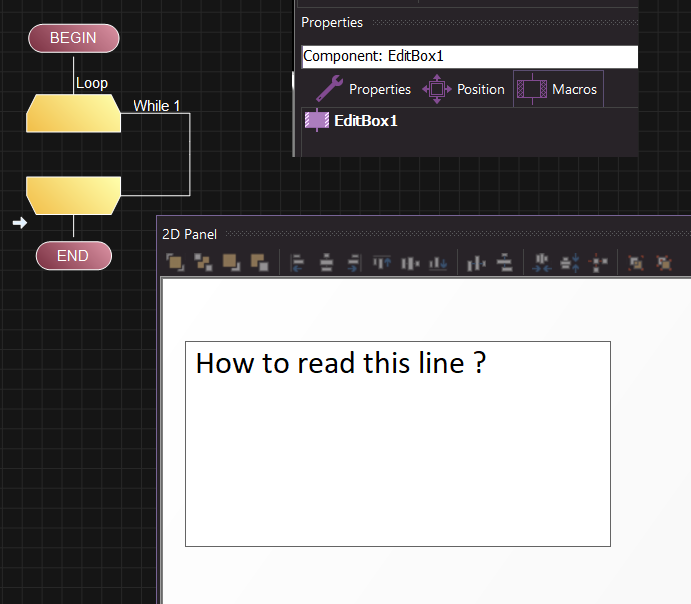Viewport: 691px width, 604px height.
Task: Align objects to horizontal center
Action: point(327,263)
